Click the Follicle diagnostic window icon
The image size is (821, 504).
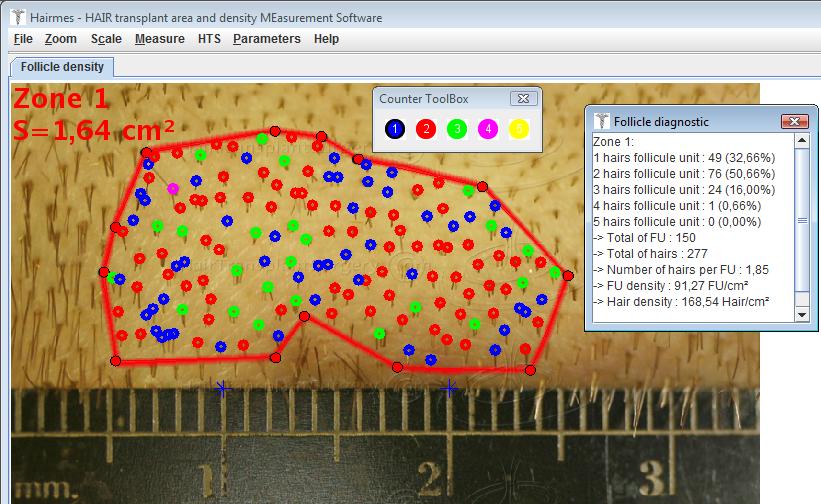coord(602,121)
